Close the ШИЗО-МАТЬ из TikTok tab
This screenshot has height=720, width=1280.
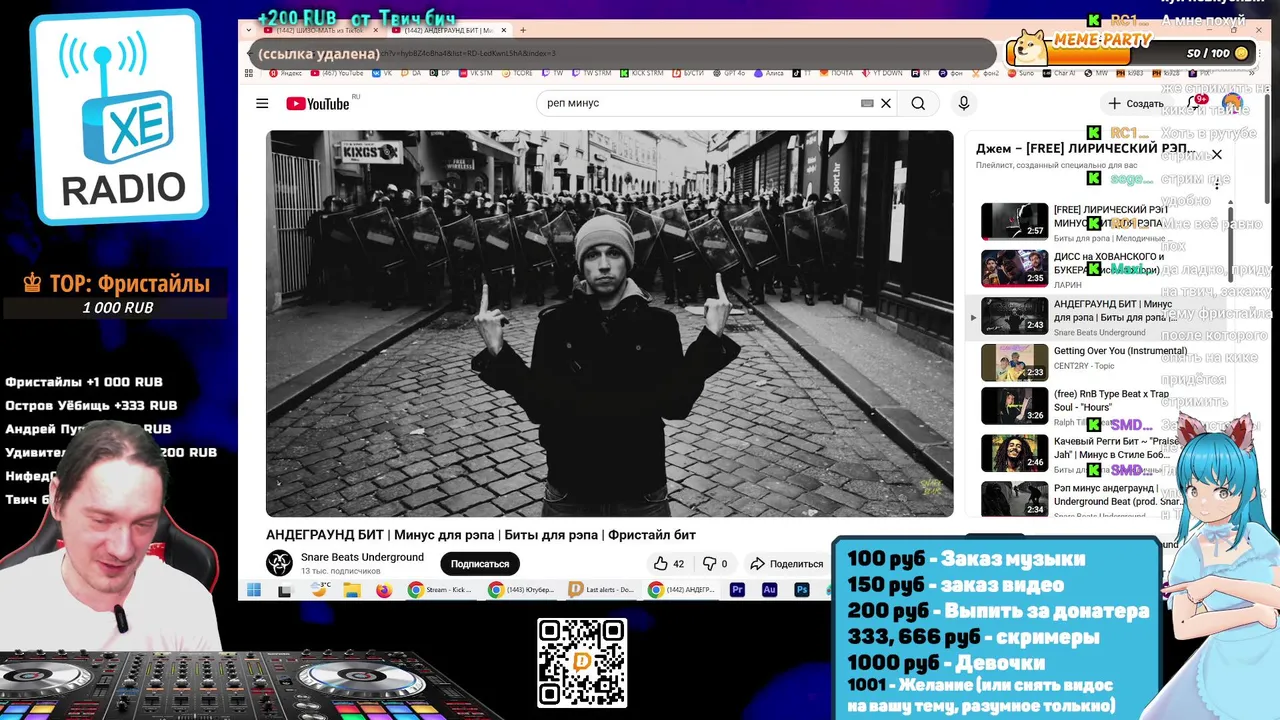(378, 30)
